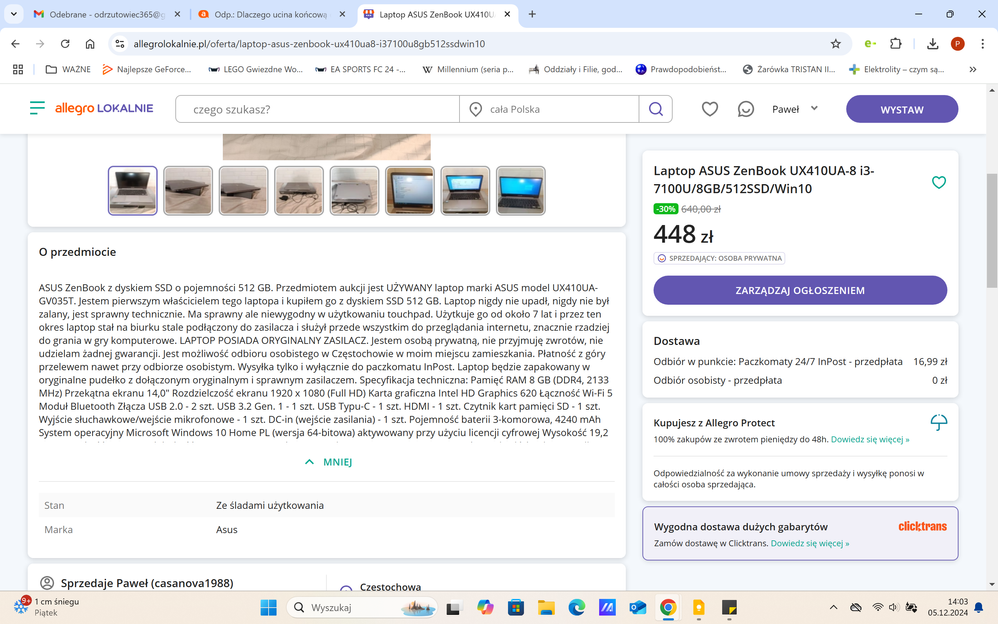Click the magnifier search button
This screenshot has height=624, width=998.
[656, 109]
